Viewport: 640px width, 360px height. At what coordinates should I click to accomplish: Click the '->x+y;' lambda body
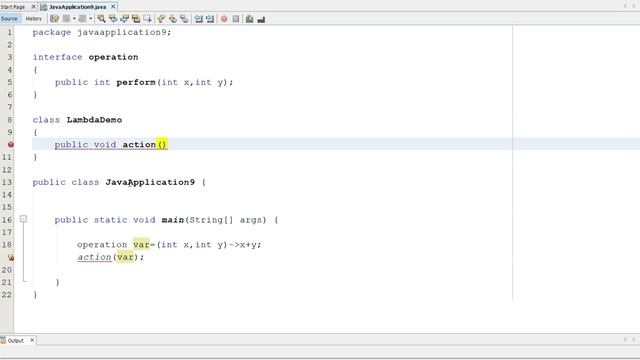(245, 245)
